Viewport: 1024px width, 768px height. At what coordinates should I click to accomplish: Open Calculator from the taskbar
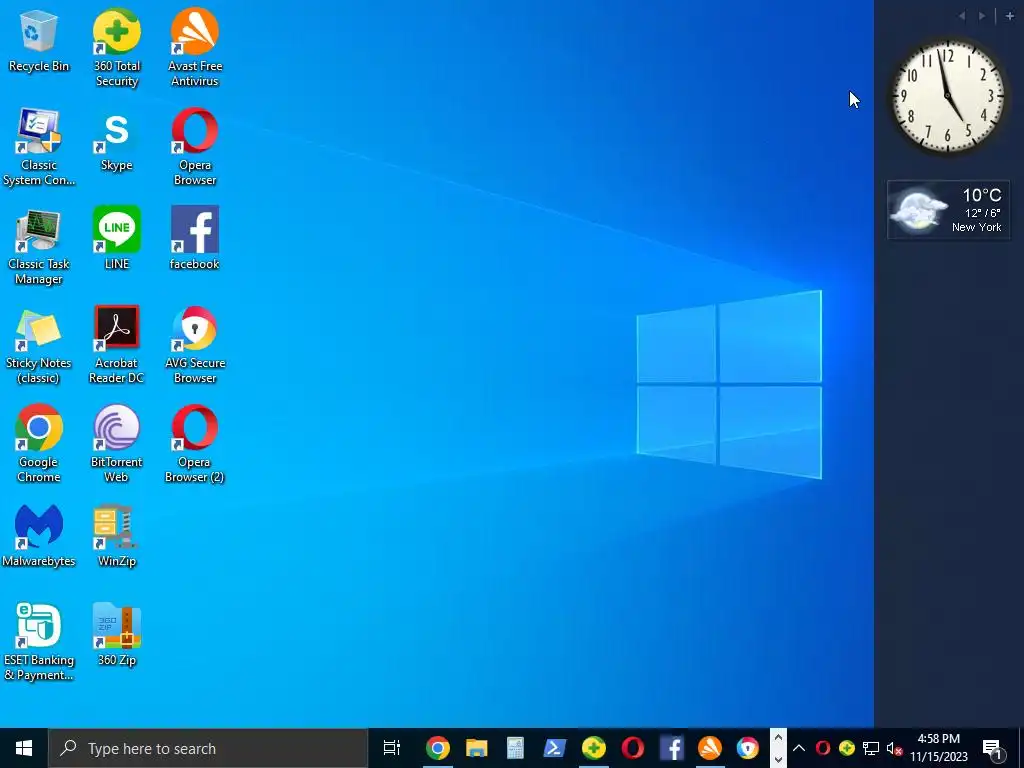pyautogui.click(x=515, y=748)
